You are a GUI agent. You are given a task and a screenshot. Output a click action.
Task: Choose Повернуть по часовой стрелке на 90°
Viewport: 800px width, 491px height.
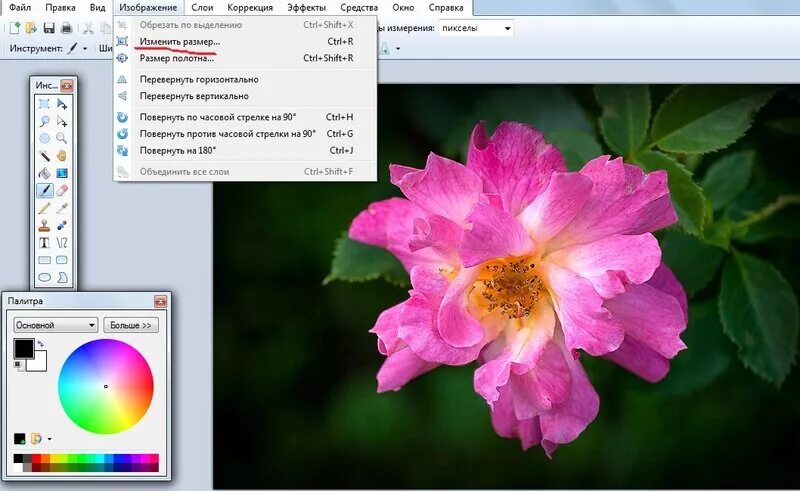point(245,117)
